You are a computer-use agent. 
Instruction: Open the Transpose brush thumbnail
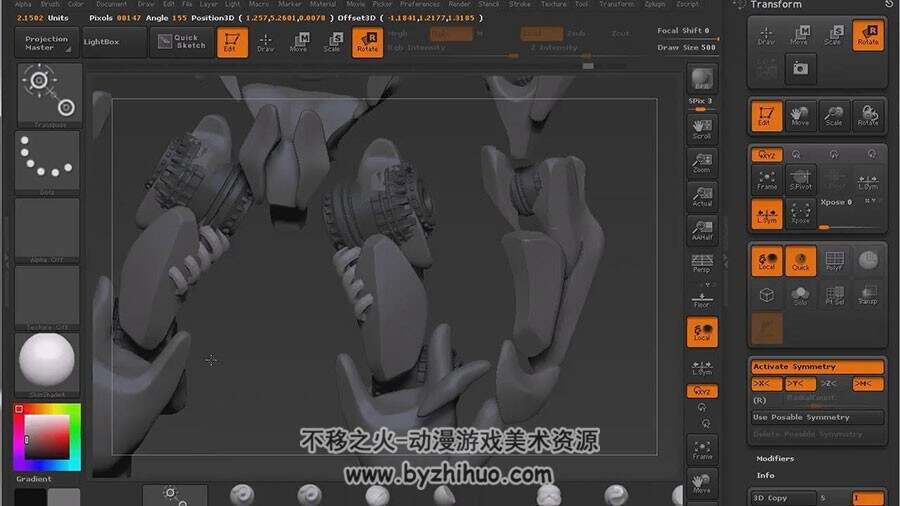click(49, 95)
